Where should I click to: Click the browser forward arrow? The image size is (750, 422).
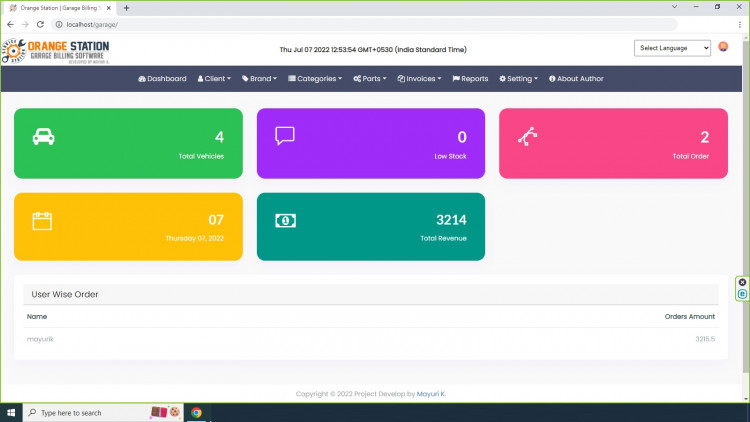pos(25,24)
